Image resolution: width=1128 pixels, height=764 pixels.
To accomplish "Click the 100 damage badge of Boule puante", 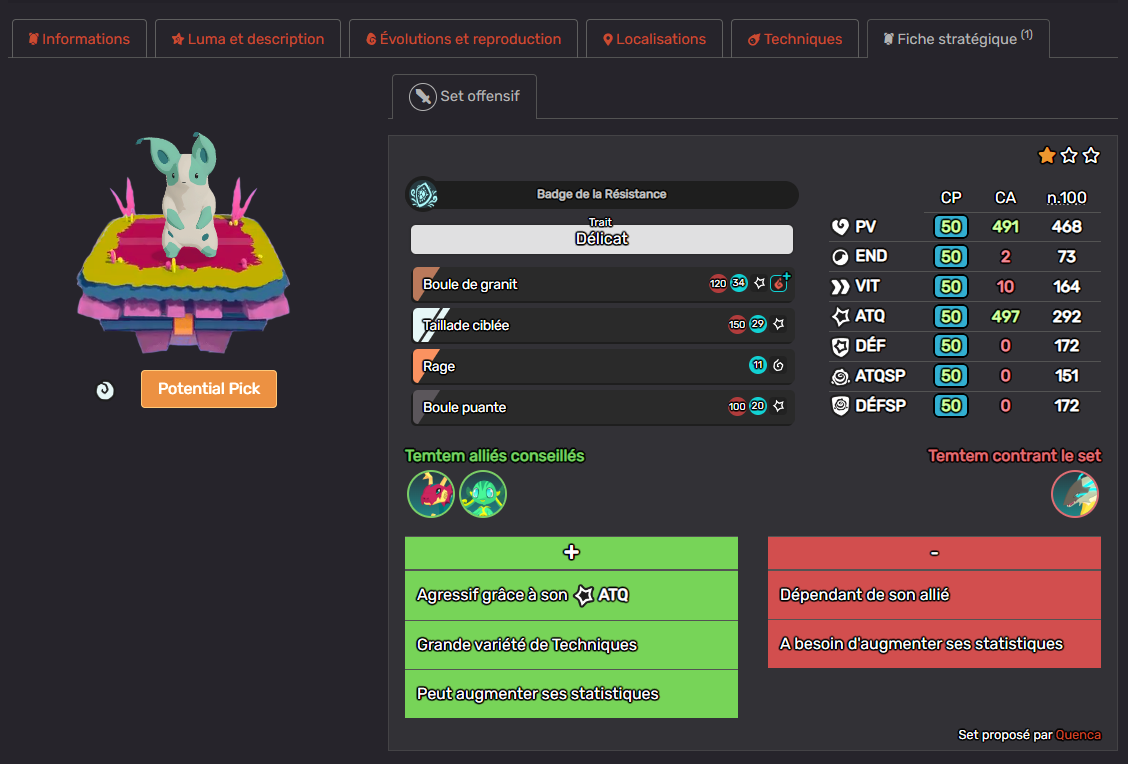I will click(737, 406).
